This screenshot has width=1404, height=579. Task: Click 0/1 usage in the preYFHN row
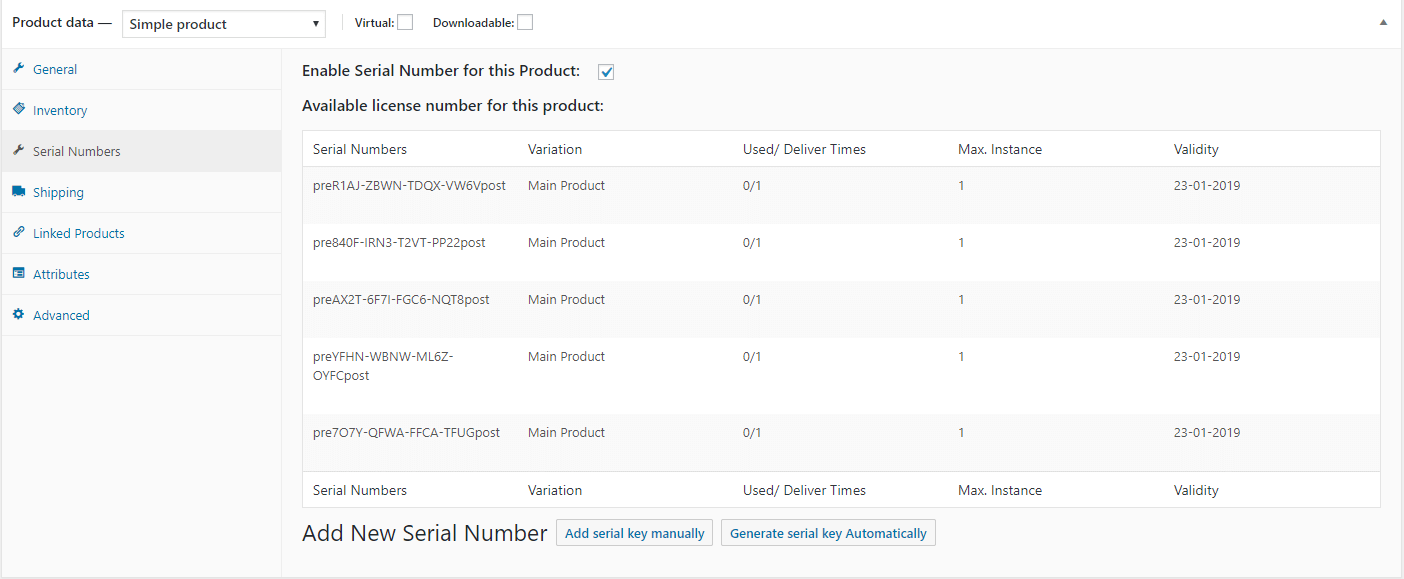tap(752, 356)
